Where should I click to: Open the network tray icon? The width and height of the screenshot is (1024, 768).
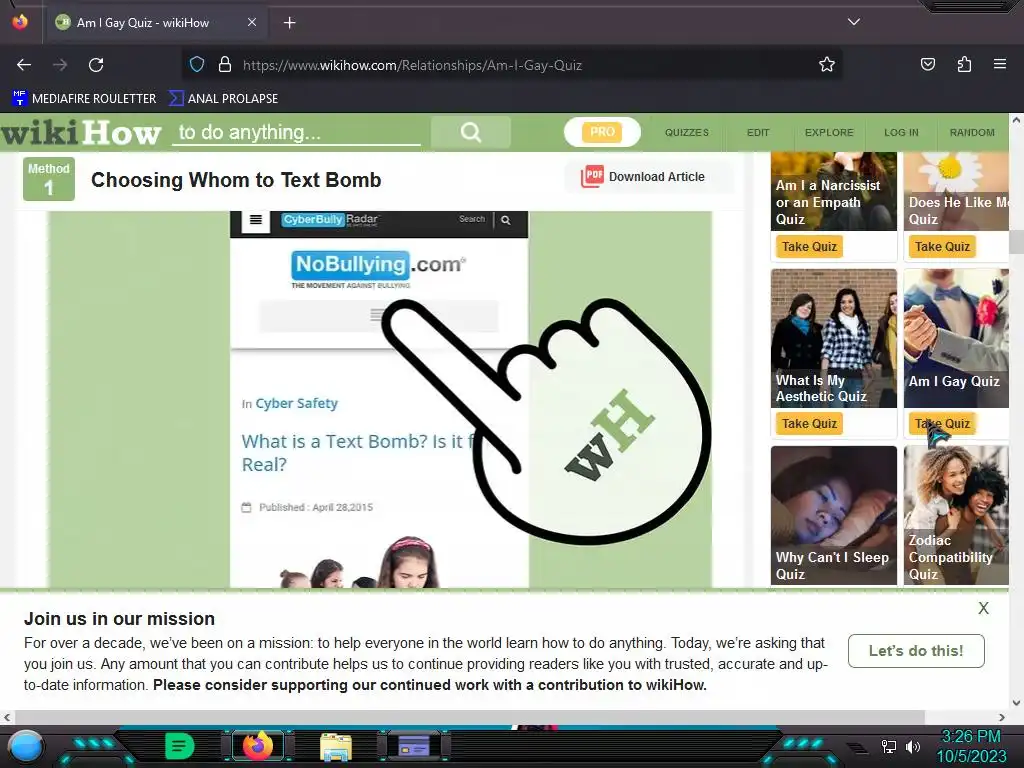(889, 746)
